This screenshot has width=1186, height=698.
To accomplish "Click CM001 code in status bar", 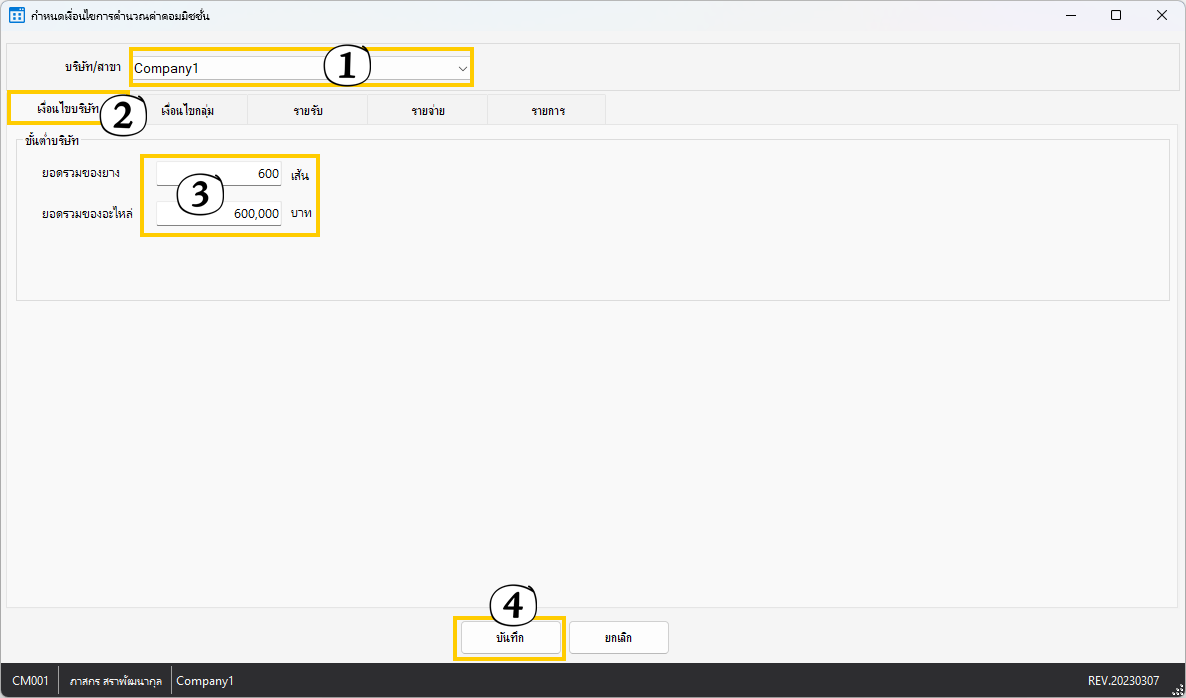I will click(x=30, y=681).
